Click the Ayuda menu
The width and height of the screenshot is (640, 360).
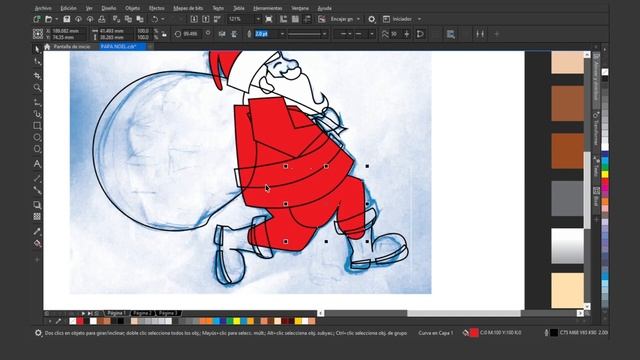[324, 8]
